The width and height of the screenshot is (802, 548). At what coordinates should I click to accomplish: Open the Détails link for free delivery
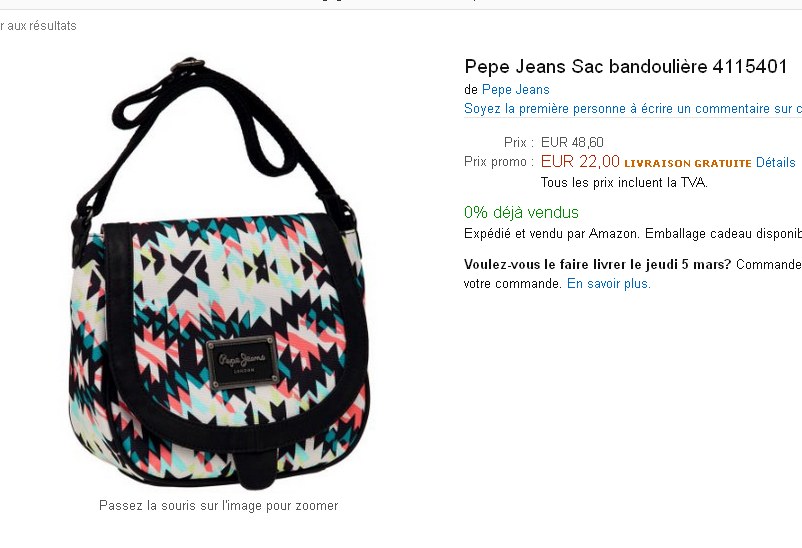coord(775,163)
